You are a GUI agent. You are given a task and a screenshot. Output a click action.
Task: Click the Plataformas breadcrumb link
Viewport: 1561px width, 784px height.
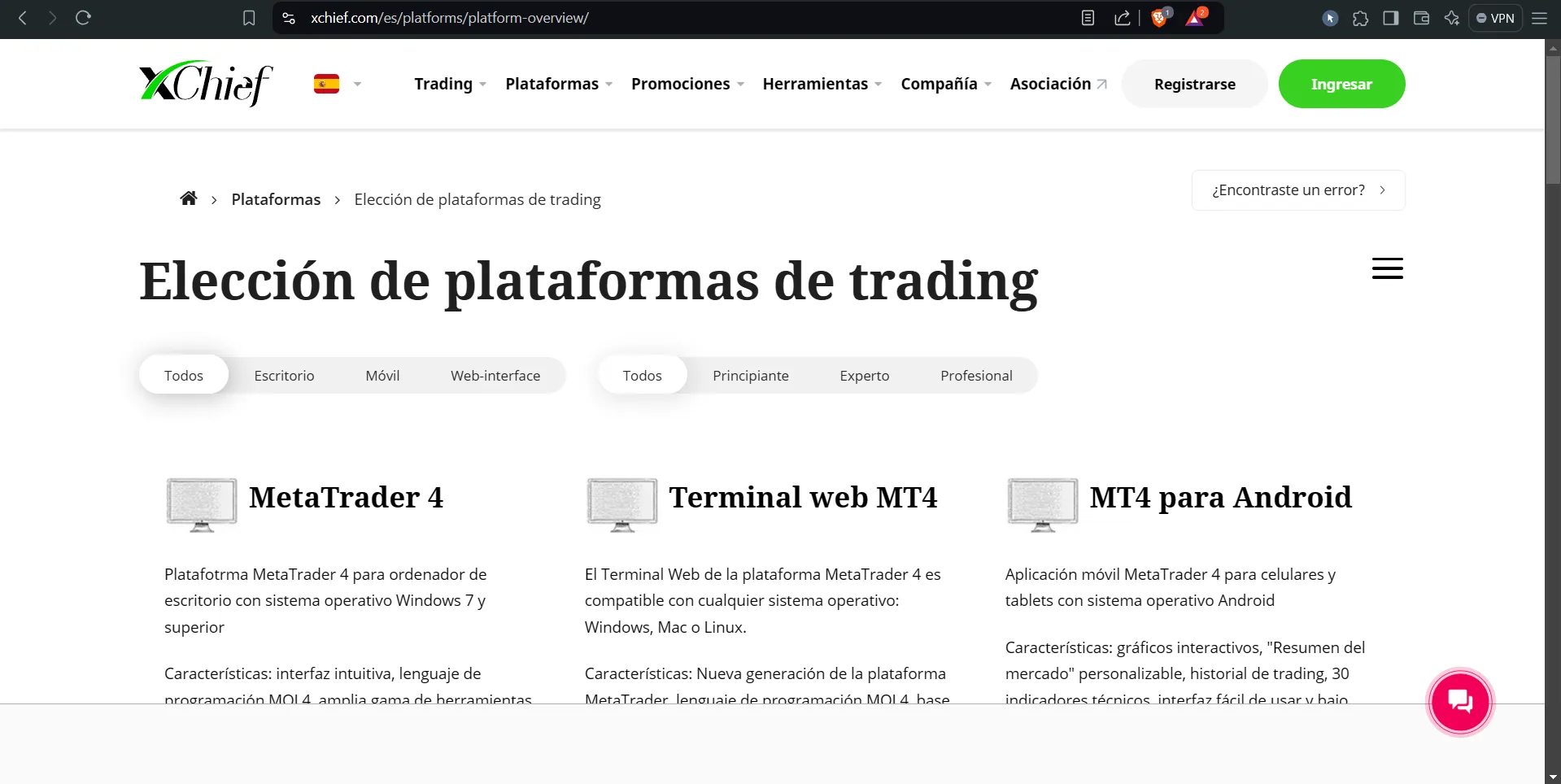(x=276, y=199)
